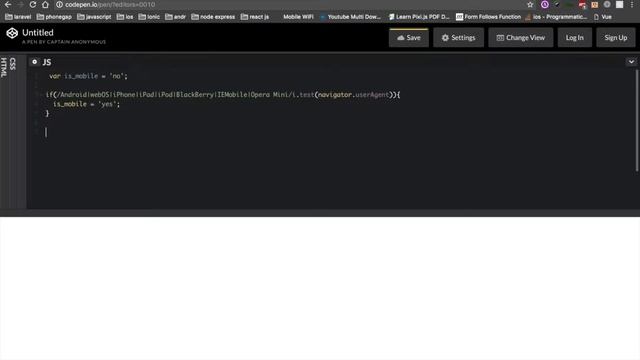
Task: Open the react js bookmarks folder
Action: (x=255, y=17)
